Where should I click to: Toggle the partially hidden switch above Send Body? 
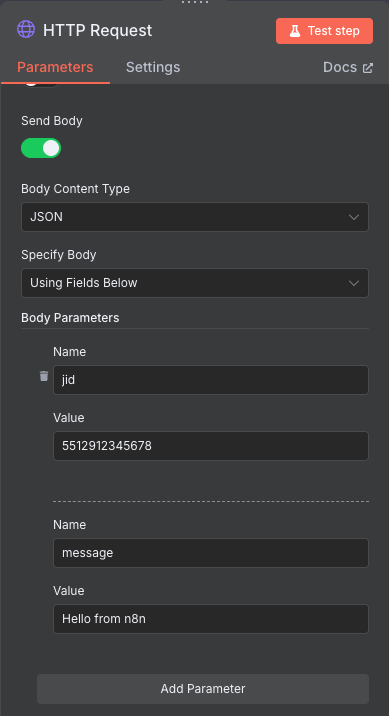click(x=41, y=85)
